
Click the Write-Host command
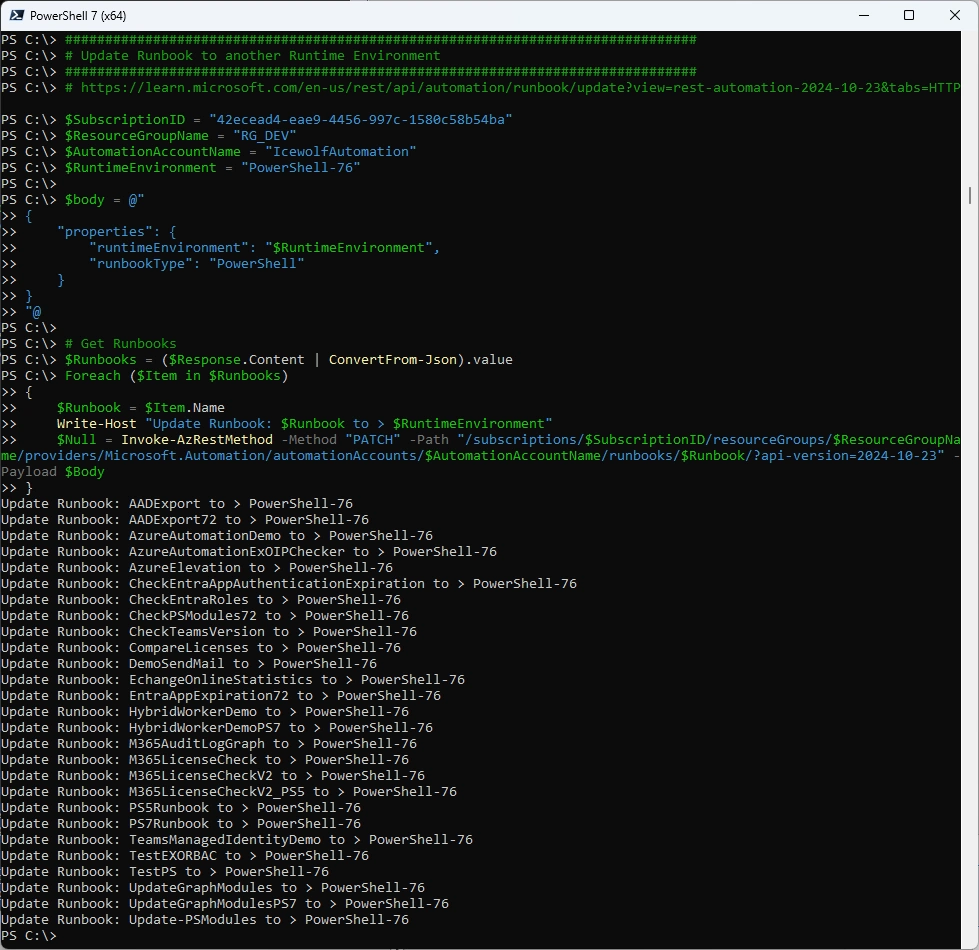click(x=96, y=424)
